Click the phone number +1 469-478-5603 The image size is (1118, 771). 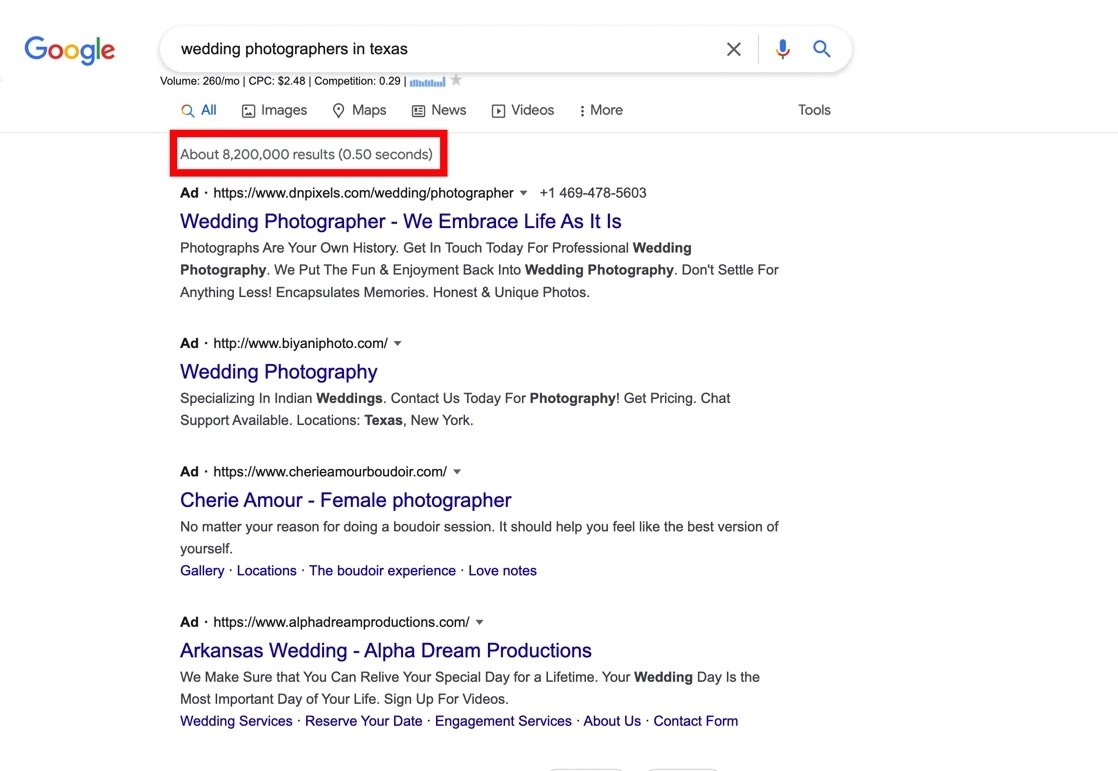[x=593, y=193]
